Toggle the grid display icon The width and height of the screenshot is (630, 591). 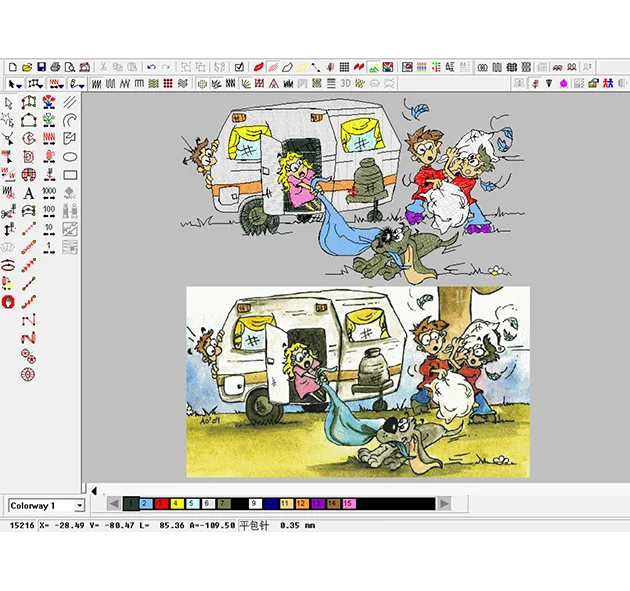click(344, 67)
